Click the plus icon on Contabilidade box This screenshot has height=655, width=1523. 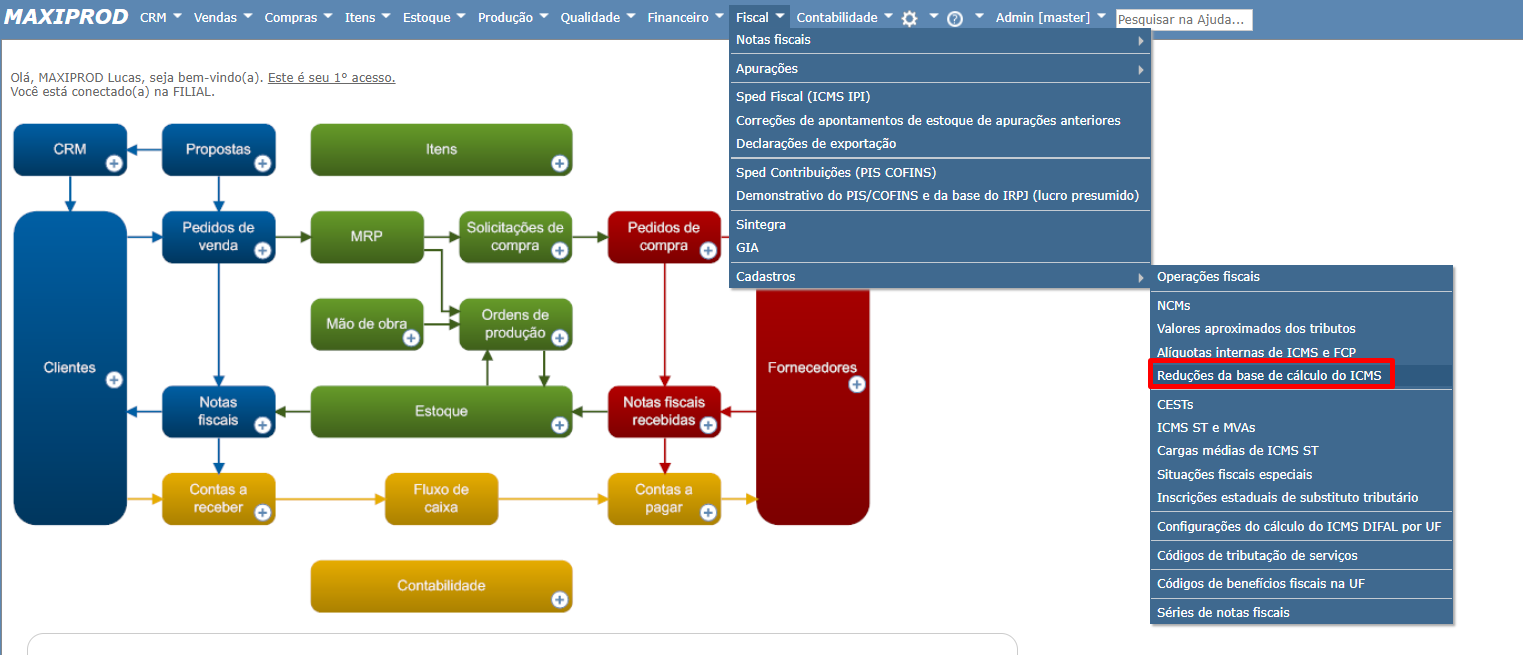point(559,600)
